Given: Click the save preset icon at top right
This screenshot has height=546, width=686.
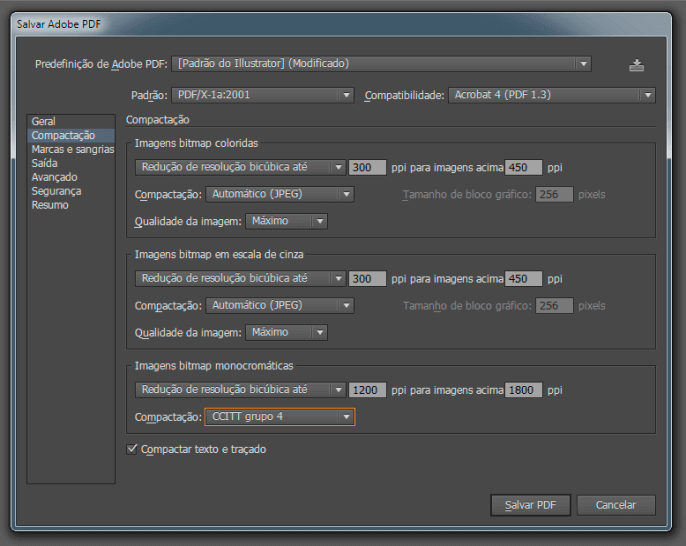Looking at the screenshot, I should point(636,65).
